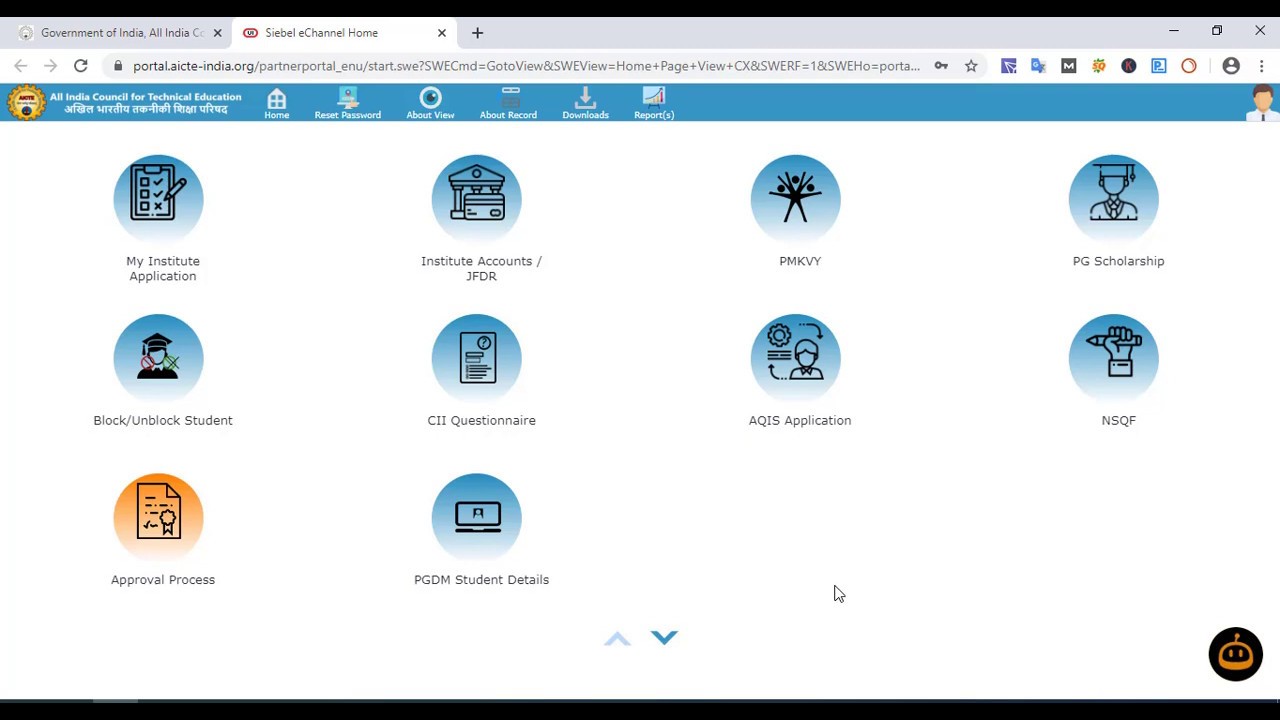Open PGDM Student Details icon
The width and height of the screenshot is (1280, 720).
[x=476, y=517]
